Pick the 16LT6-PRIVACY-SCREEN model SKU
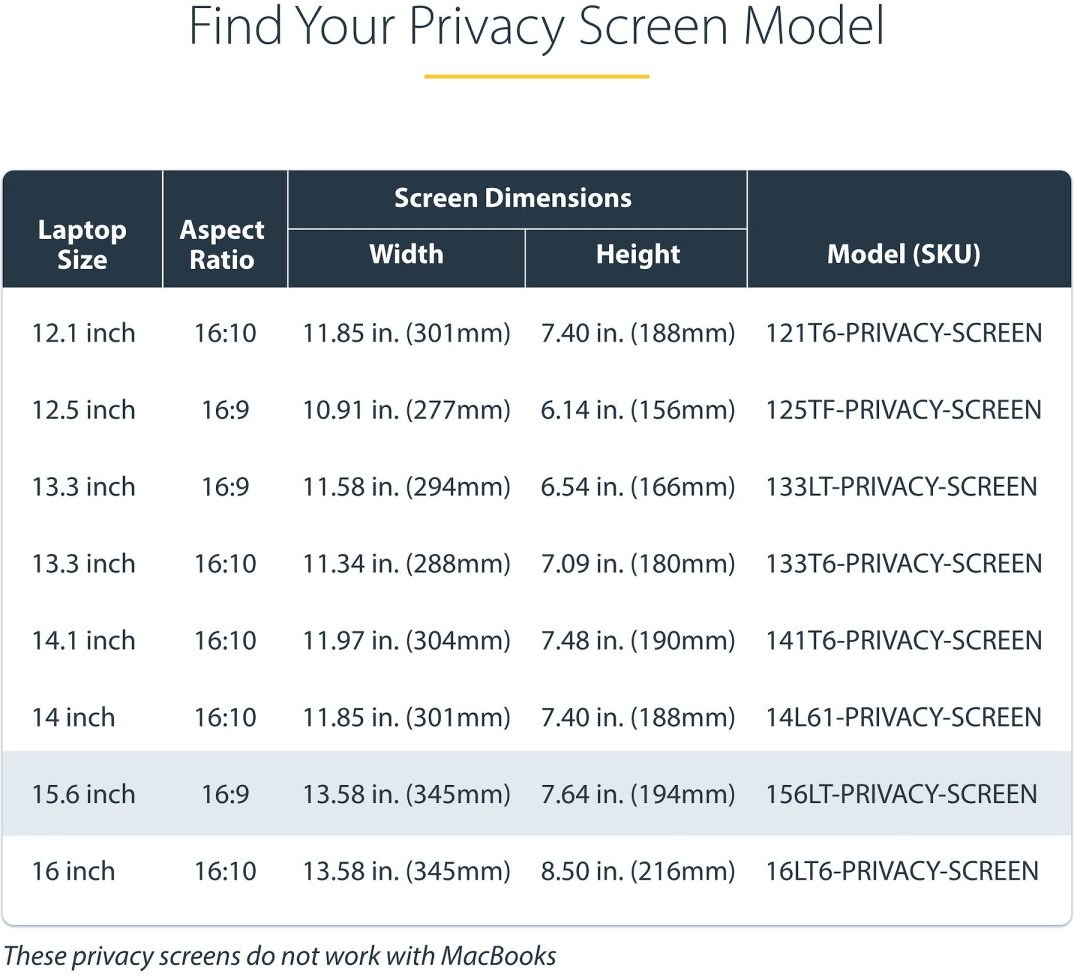Viewport: 1074px width, 976px height. tap(902, 871)
